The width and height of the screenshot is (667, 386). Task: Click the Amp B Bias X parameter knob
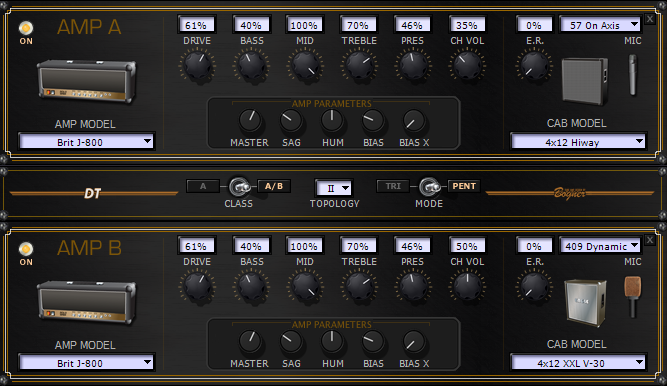pyautogui.click(x=414, y=341)
